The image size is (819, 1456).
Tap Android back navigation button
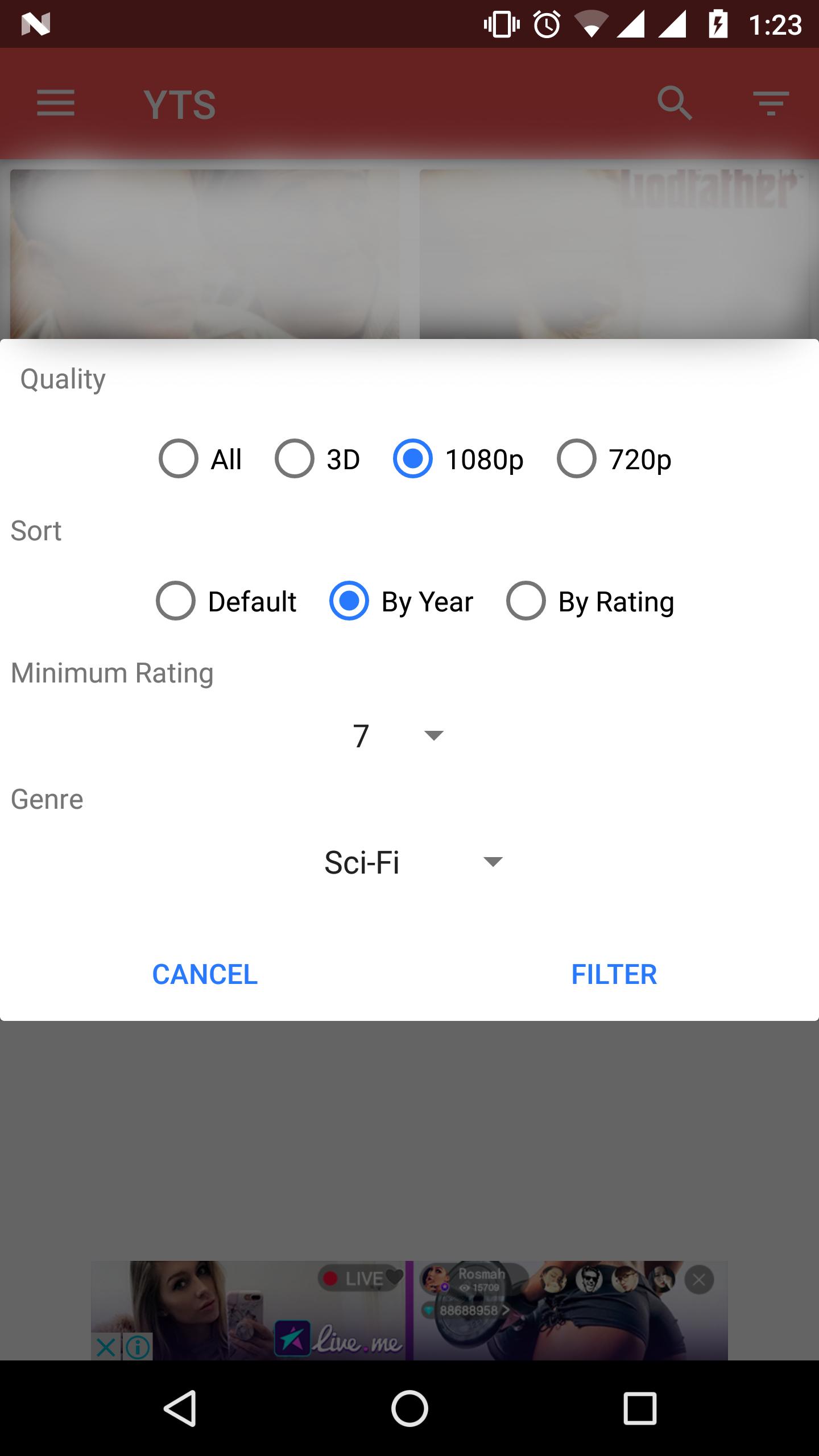(180, 1408)
